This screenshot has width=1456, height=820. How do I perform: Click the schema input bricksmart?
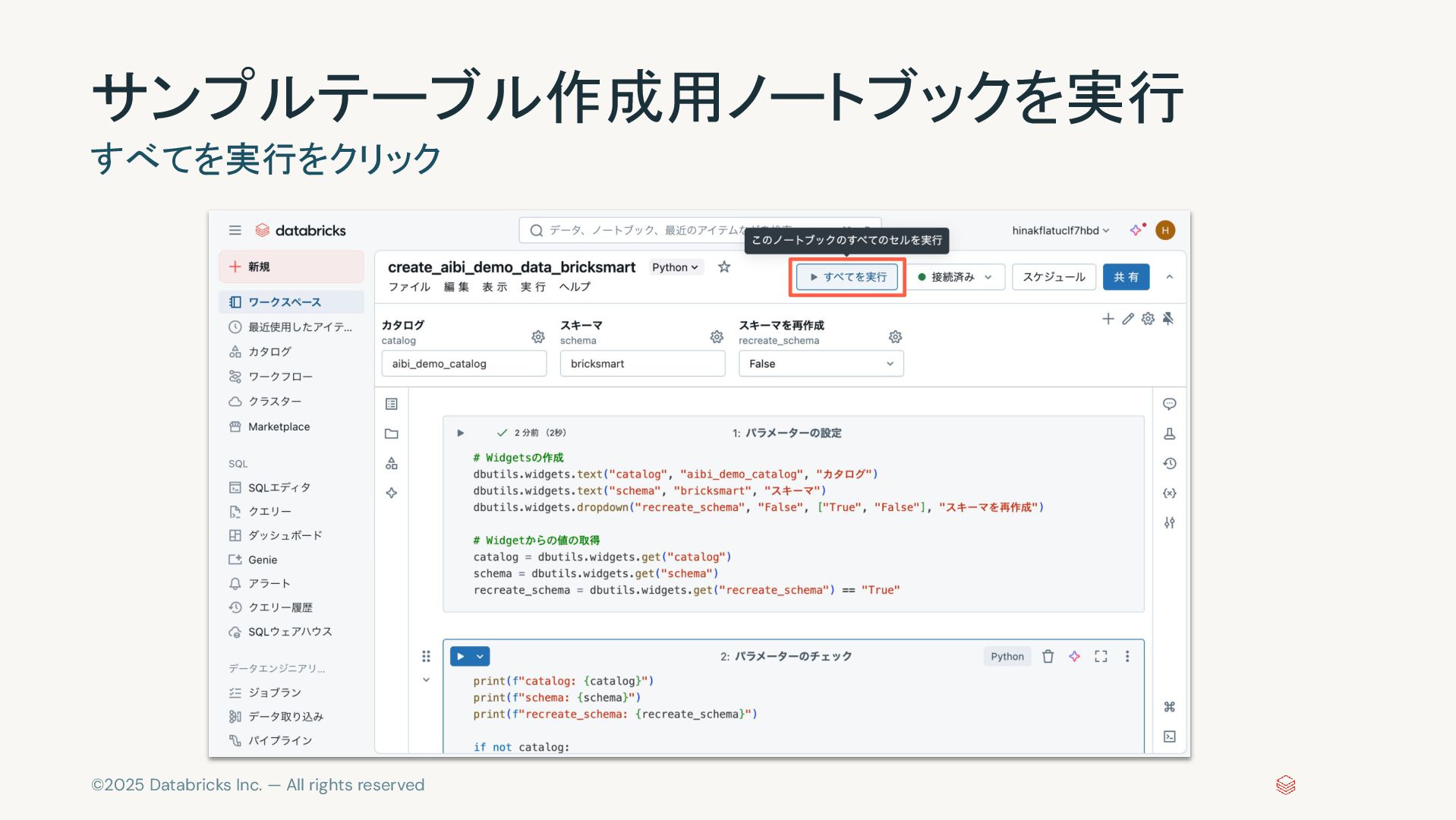tap(642, 364)
